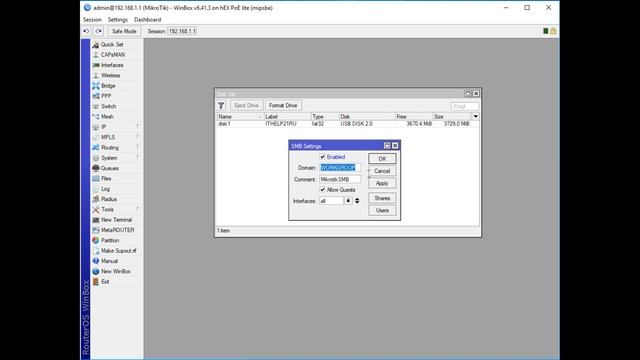The height and width of the screenshot is (360, 640).
Task: Click the Session address field
Action: pyautogui.click(x=182, y=31)
